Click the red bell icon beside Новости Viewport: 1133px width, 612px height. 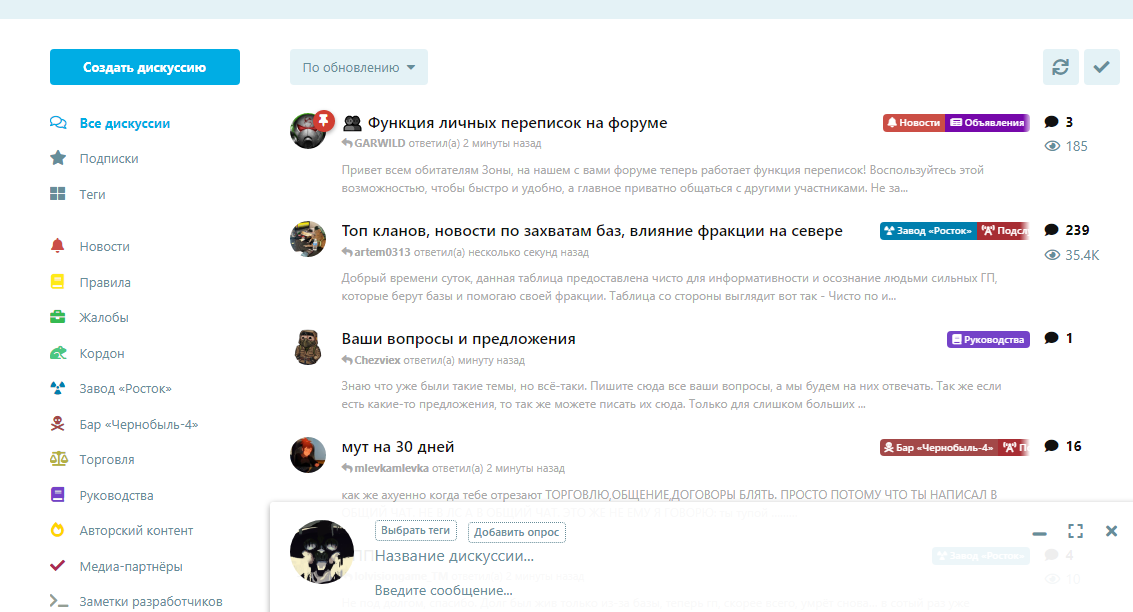click(x=58, y=246)
